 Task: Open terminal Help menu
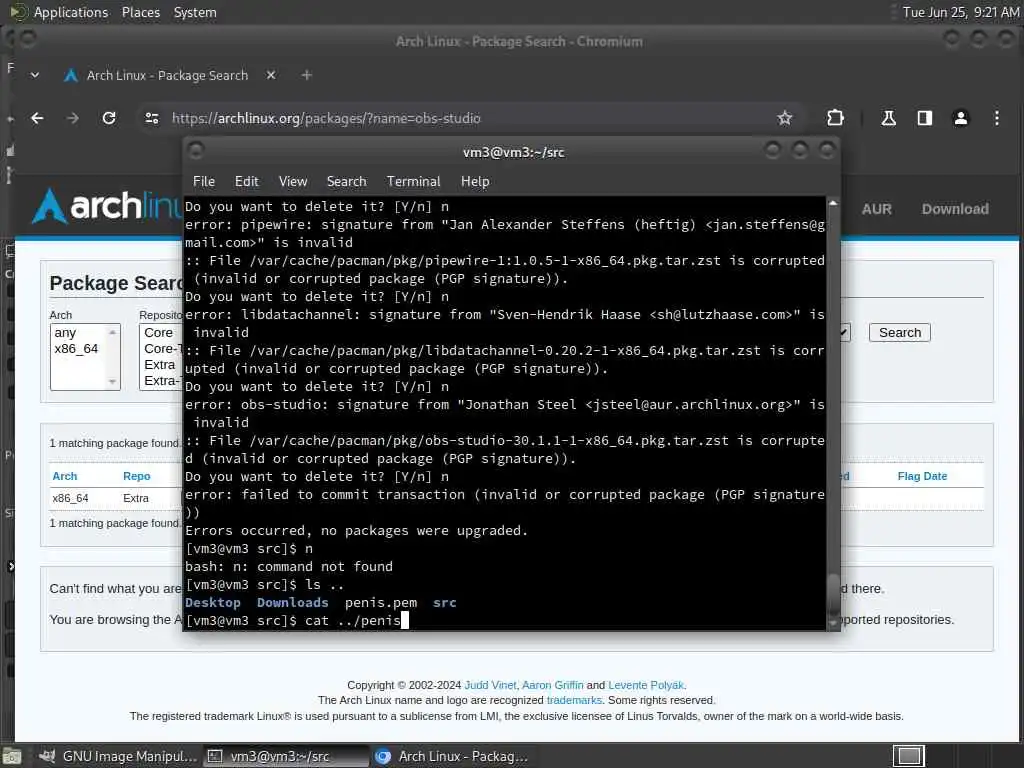[x=475, y=182]
